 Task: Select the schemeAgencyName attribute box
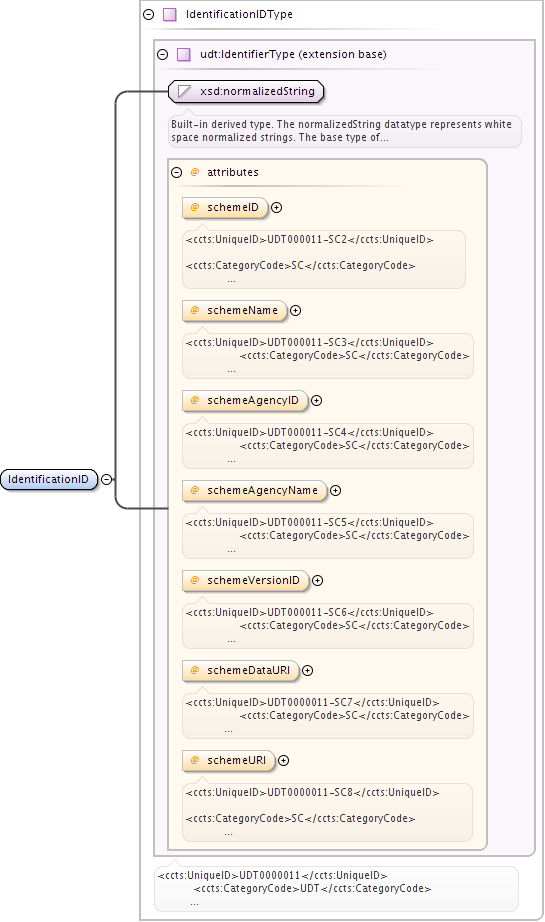pos(255,490)
